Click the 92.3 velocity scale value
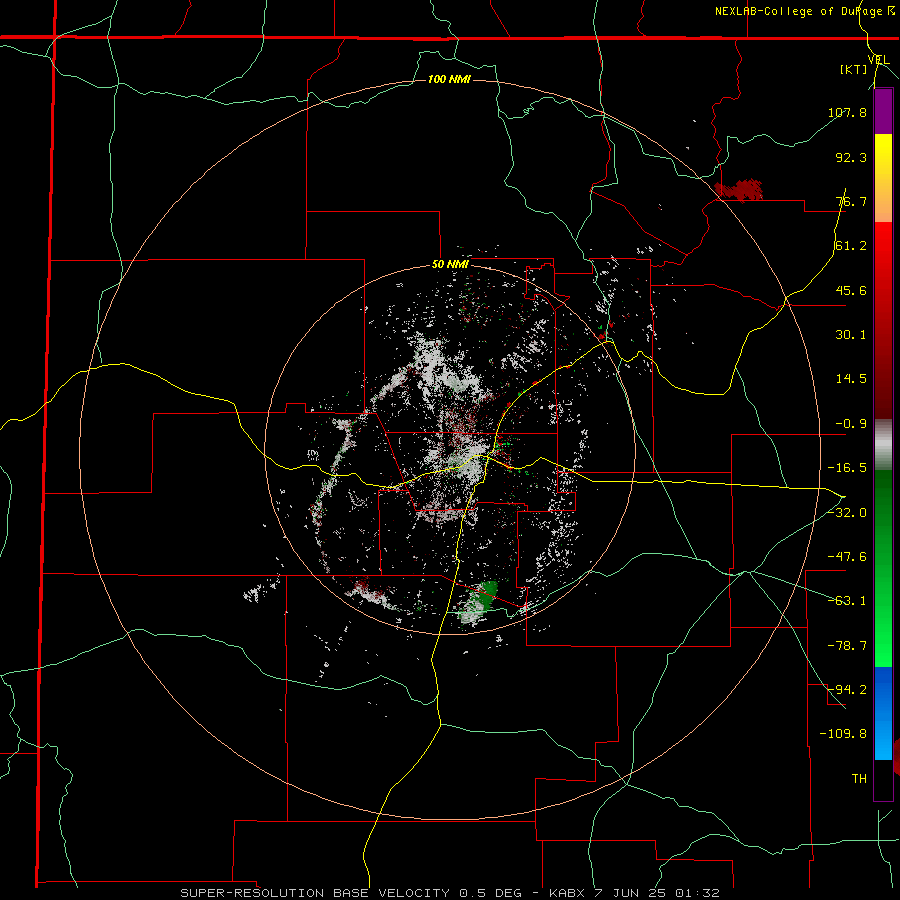Screen dimensions: 900x900 click(x=851, y=157)
